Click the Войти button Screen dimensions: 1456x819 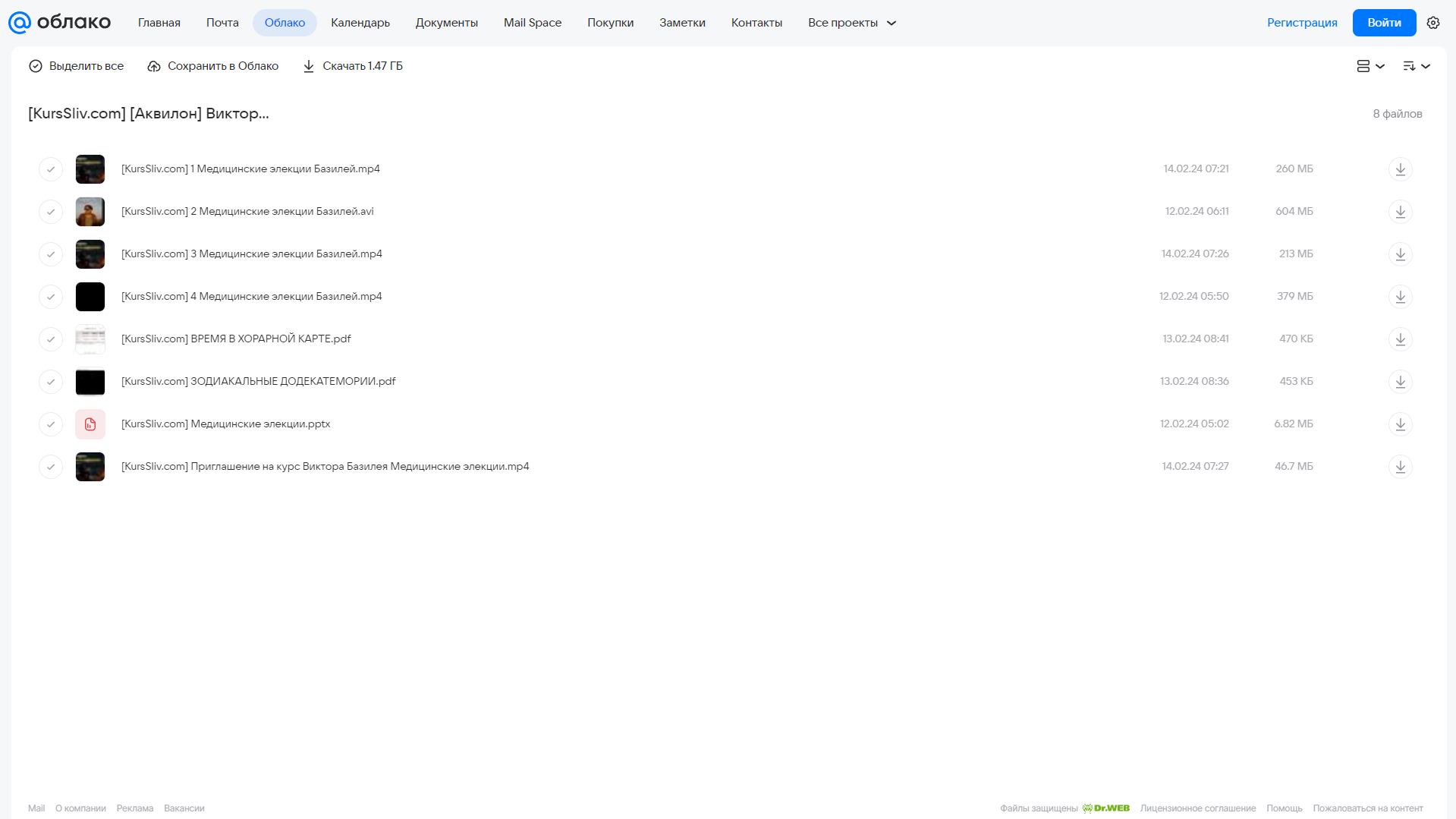(x=1384, y=23)
